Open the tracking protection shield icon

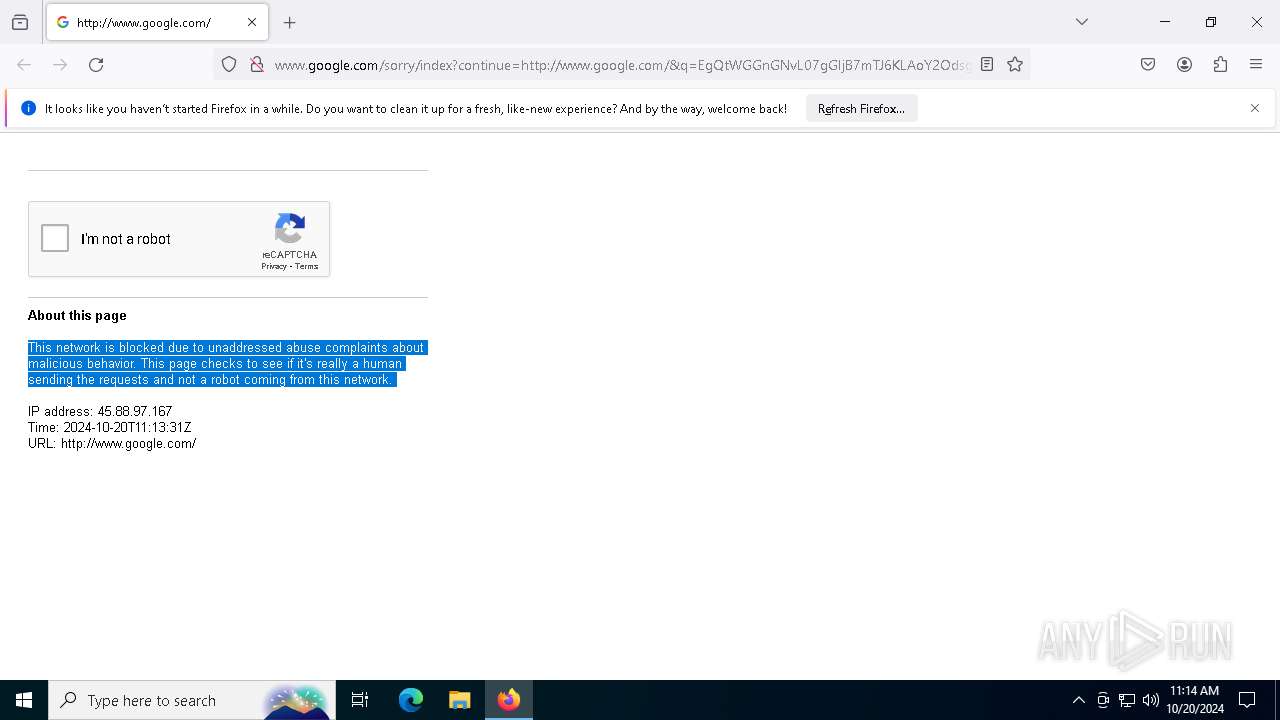coord(229,65)
